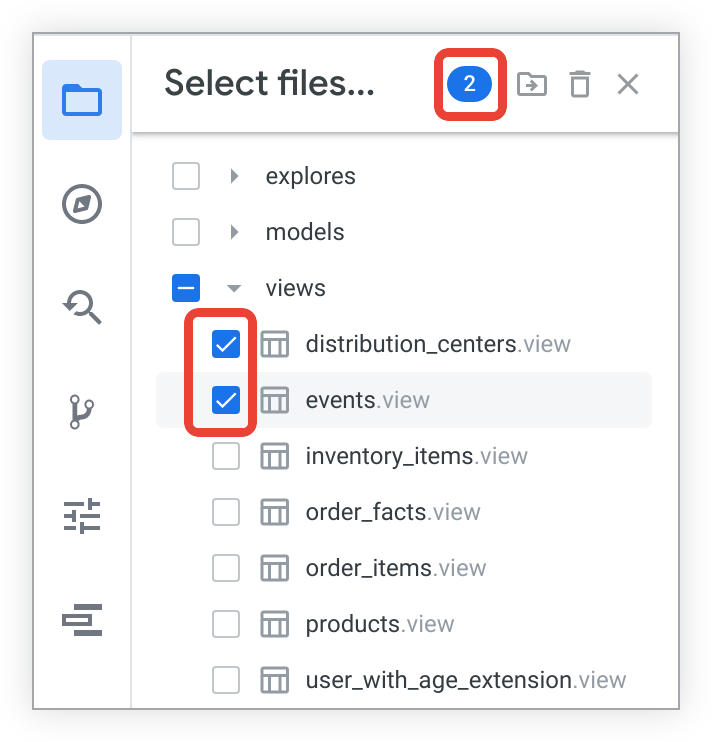Click the Move items folder icon
This screenshot has width=712, height=742.
point(532,85)
